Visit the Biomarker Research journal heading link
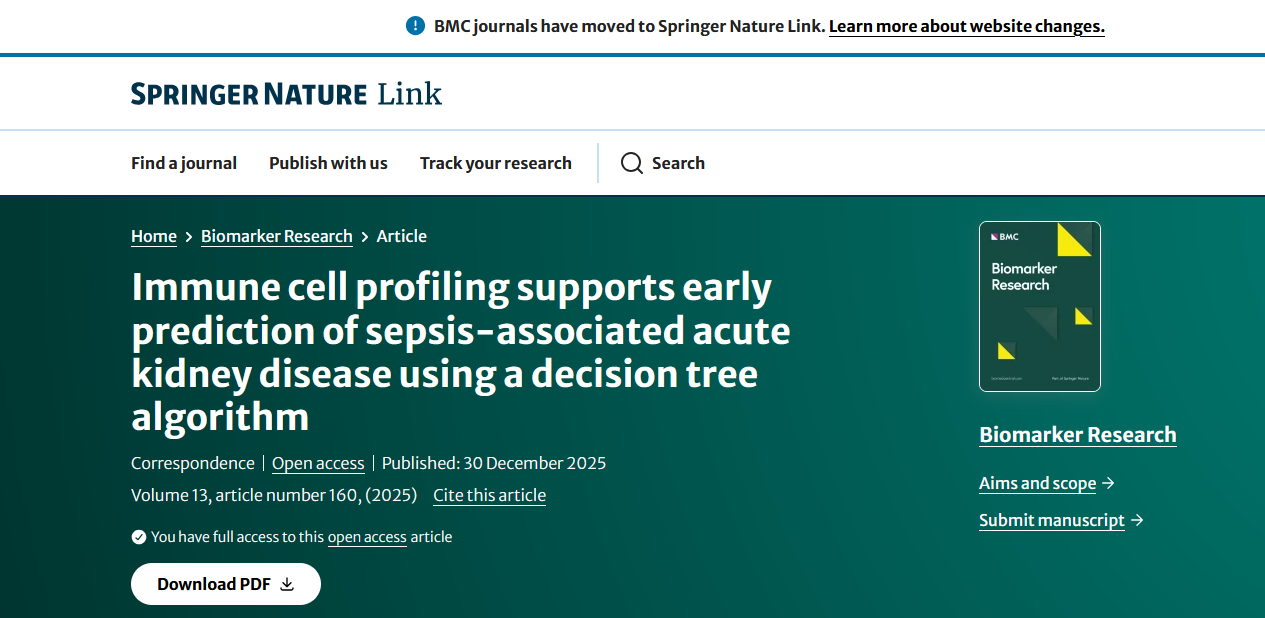 coord(1077,435)
